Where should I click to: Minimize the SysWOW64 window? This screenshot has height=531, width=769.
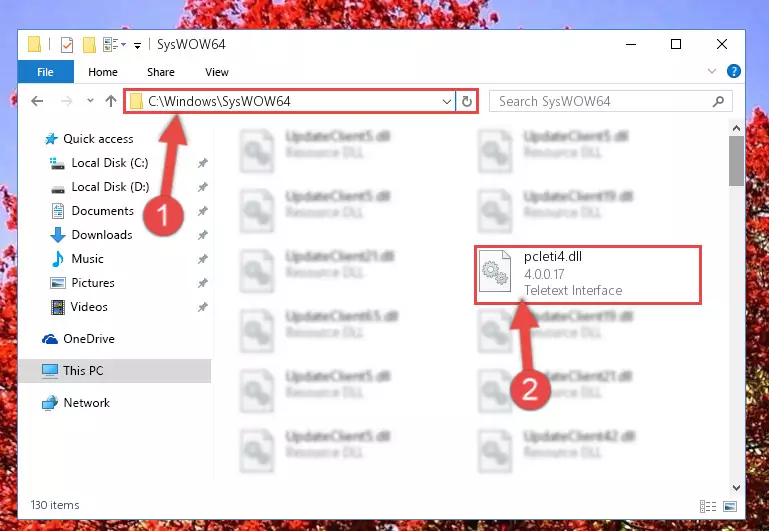pyautogui.click(x=631, y=45)
